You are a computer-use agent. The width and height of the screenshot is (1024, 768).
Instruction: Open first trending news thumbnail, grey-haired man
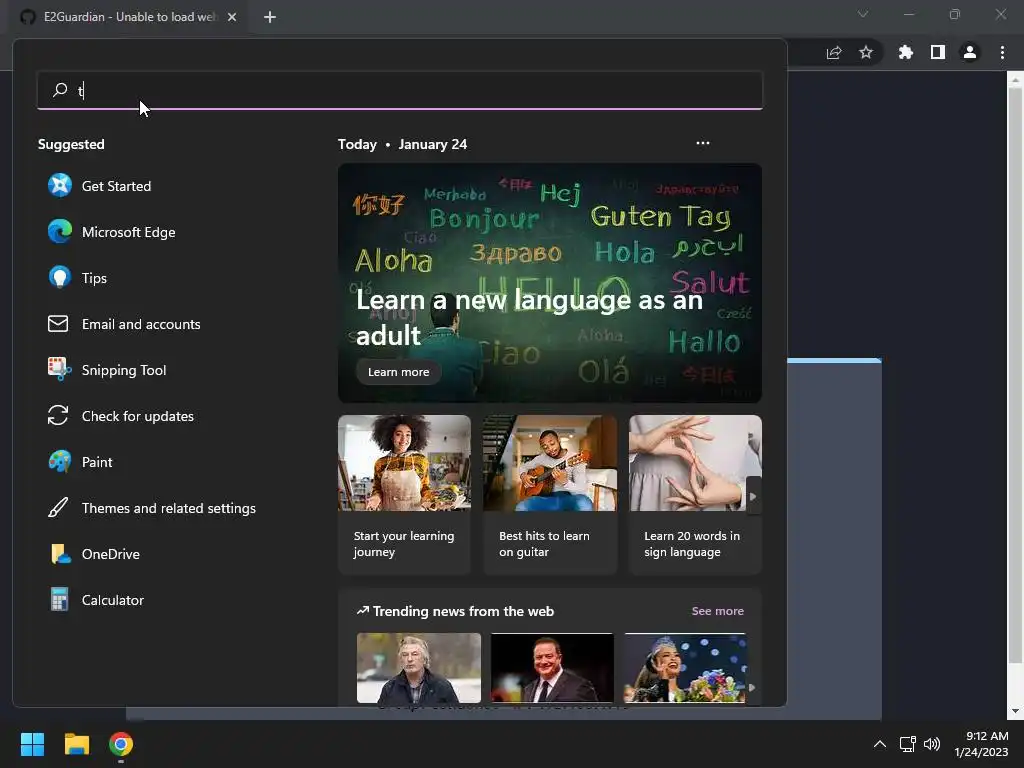point(419,667)
